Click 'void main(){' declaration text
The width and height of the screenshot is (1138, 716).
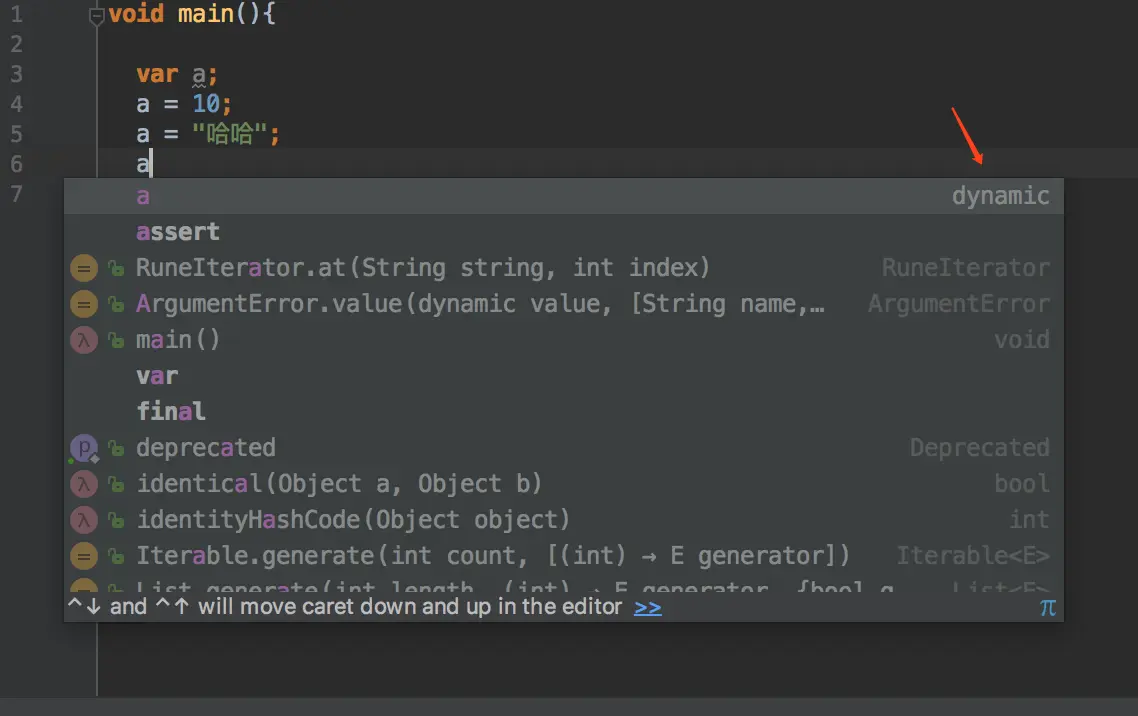pyautogui.click(x=192, y=15)
